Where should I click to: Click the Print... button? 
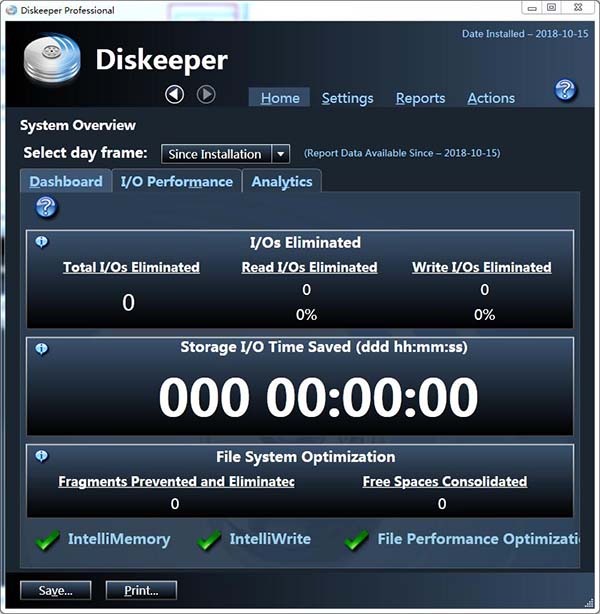[x=141, y=590]
